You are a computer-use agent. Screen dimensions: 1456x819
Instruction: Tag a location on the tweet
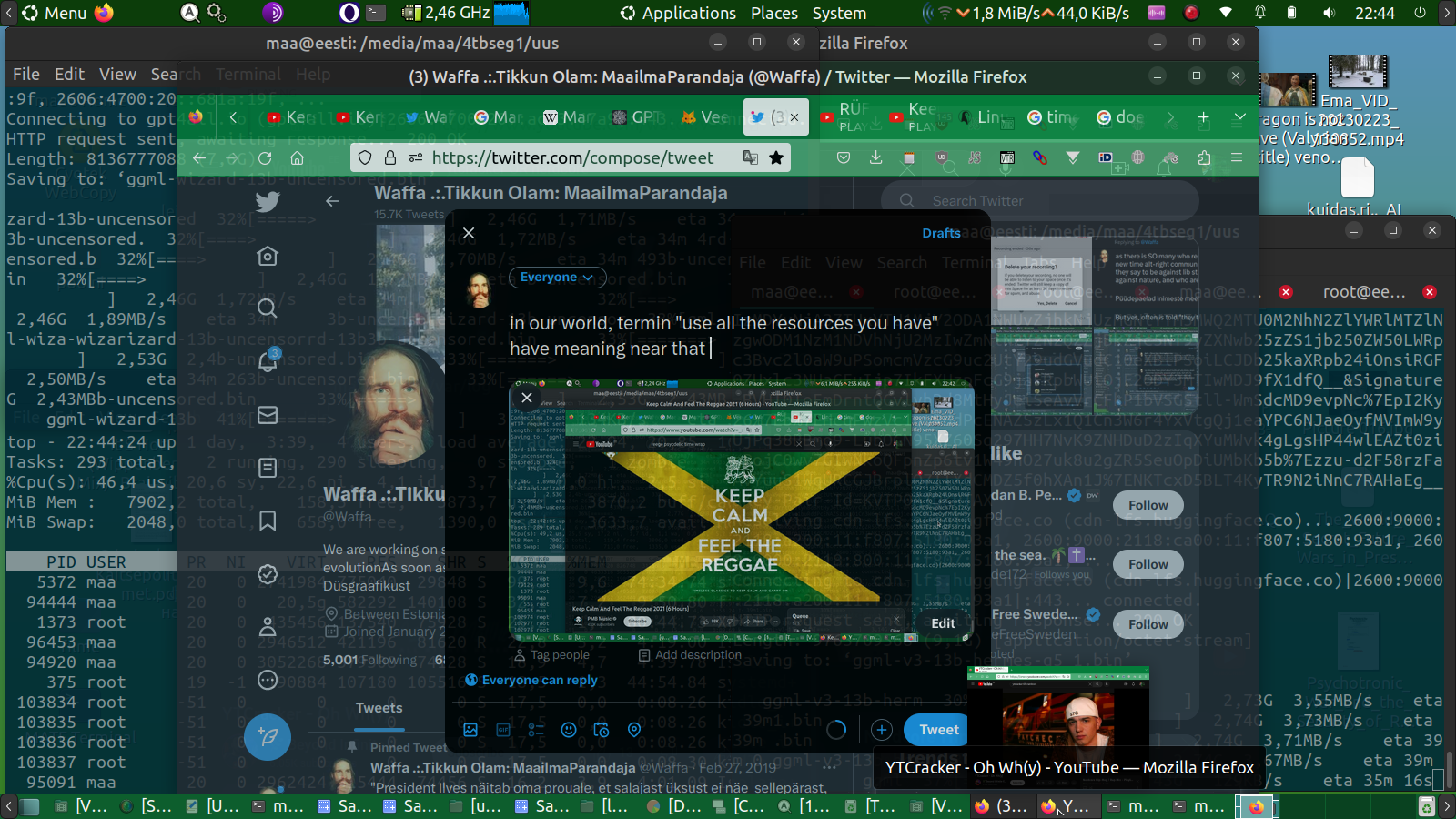pos(634,730)
